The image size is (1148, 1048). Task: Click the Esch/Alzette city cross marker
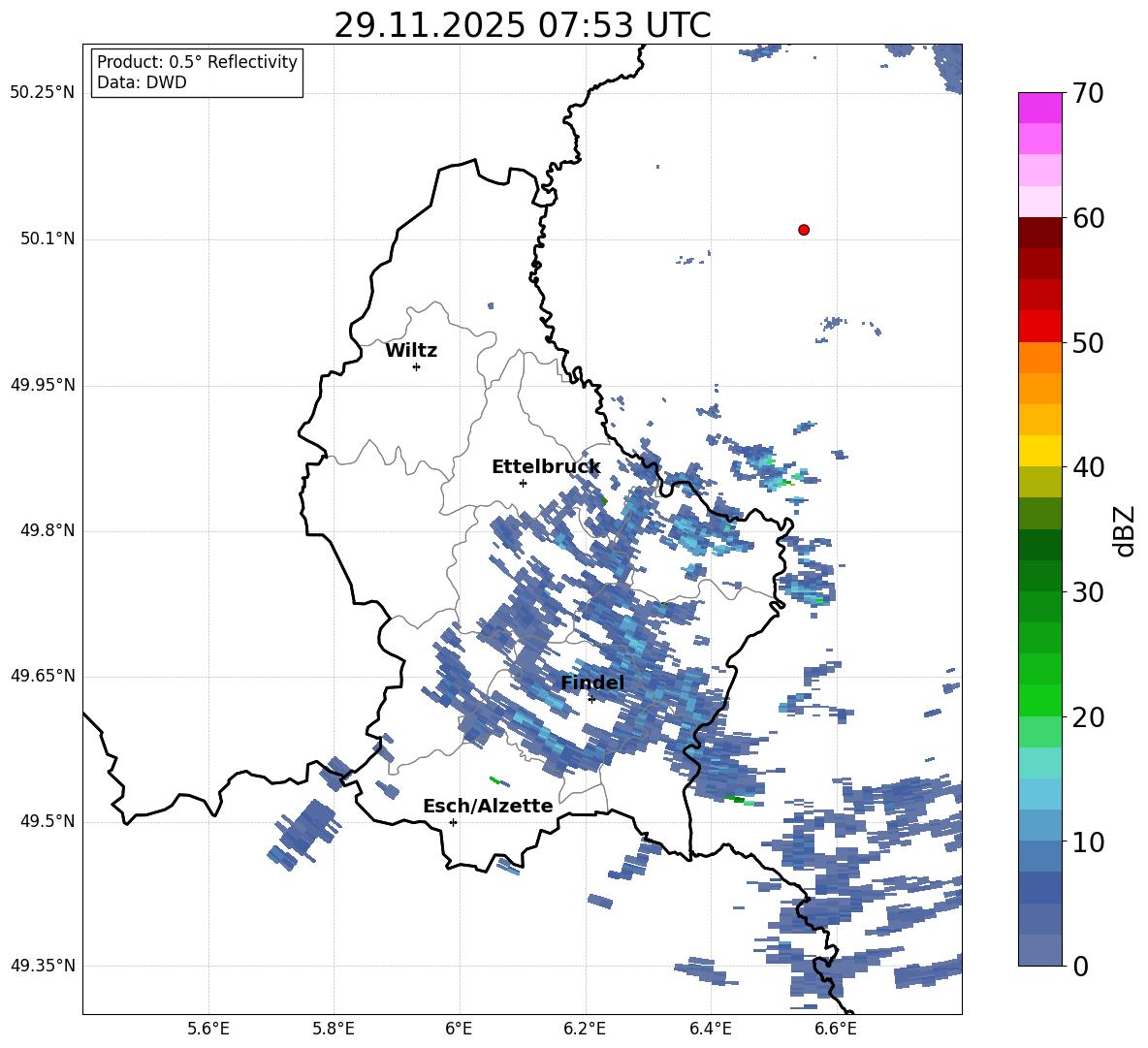tap(453, 822)
